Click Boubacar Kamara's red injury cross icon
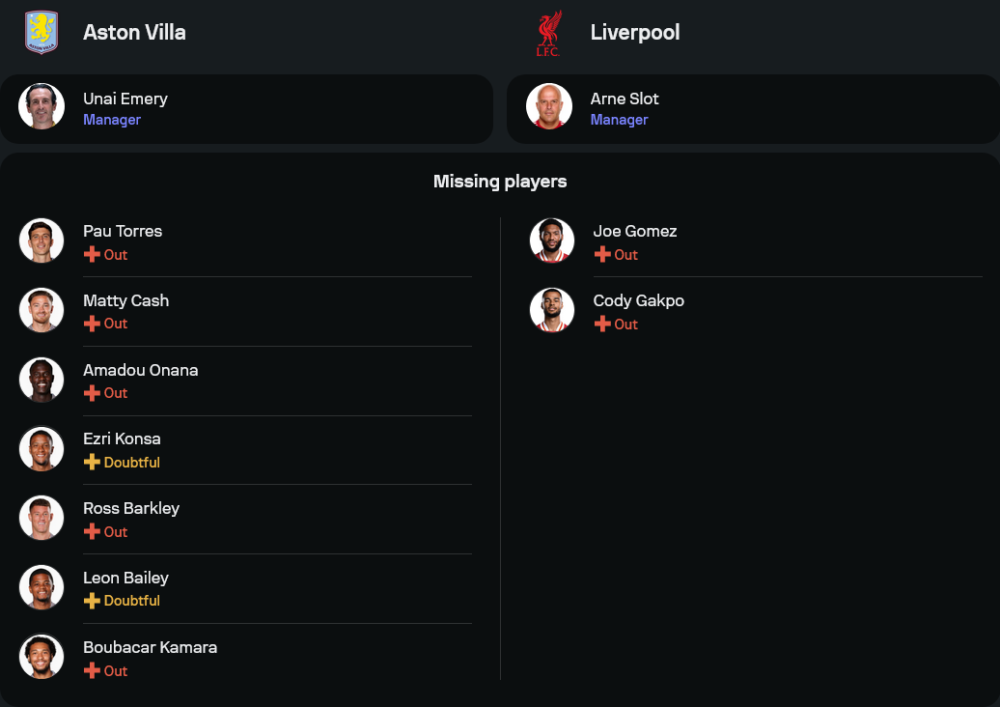 [x=92, y=671]
